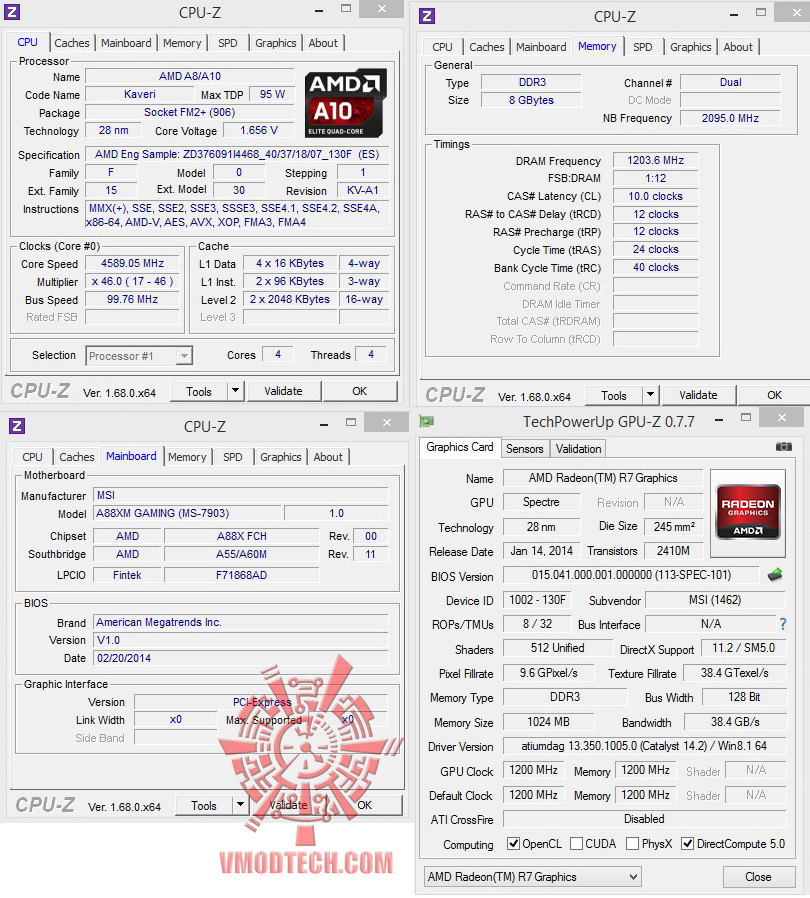Click the top-right CPU-Z window app icon
810x898 pixels.
click(x=427, y=15)
